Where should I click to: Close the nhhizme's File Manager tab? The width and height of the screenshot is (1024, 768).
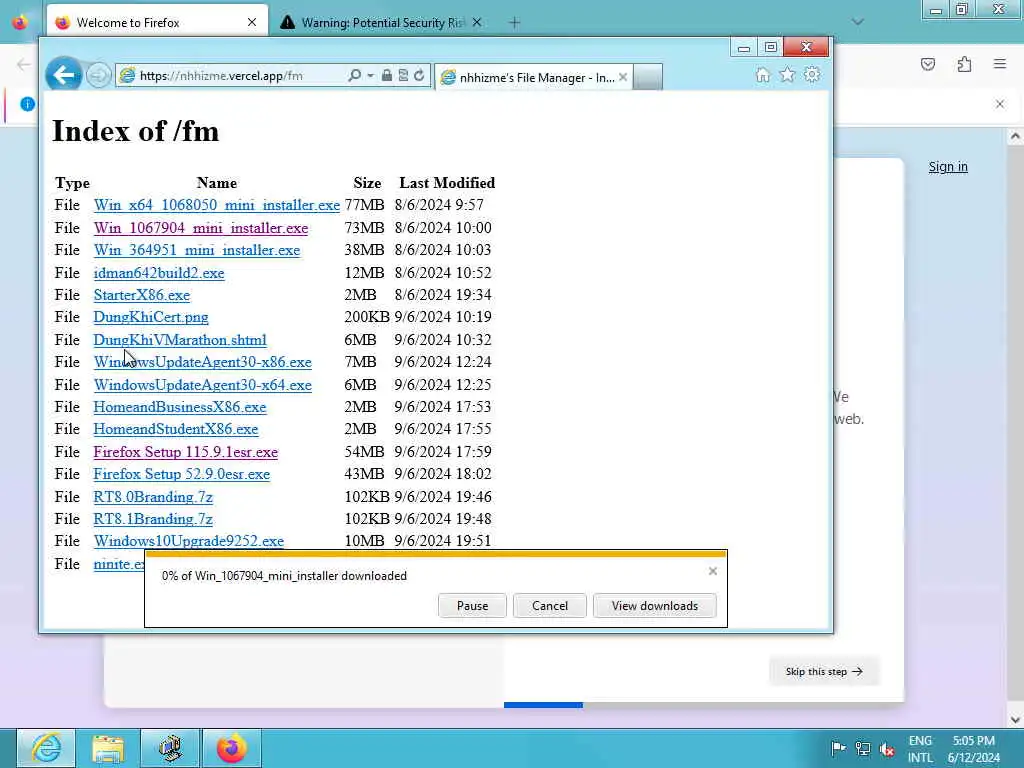point(623,77)
